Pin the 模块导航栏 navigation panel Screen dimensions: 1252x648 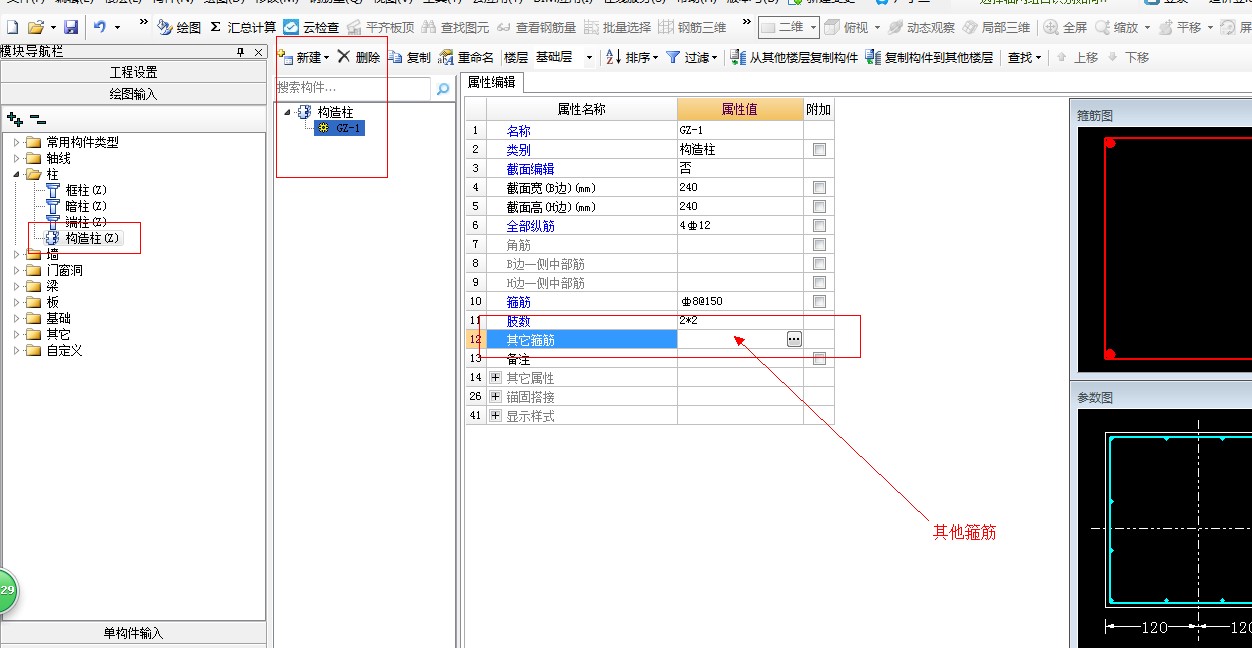coord(240,51)
